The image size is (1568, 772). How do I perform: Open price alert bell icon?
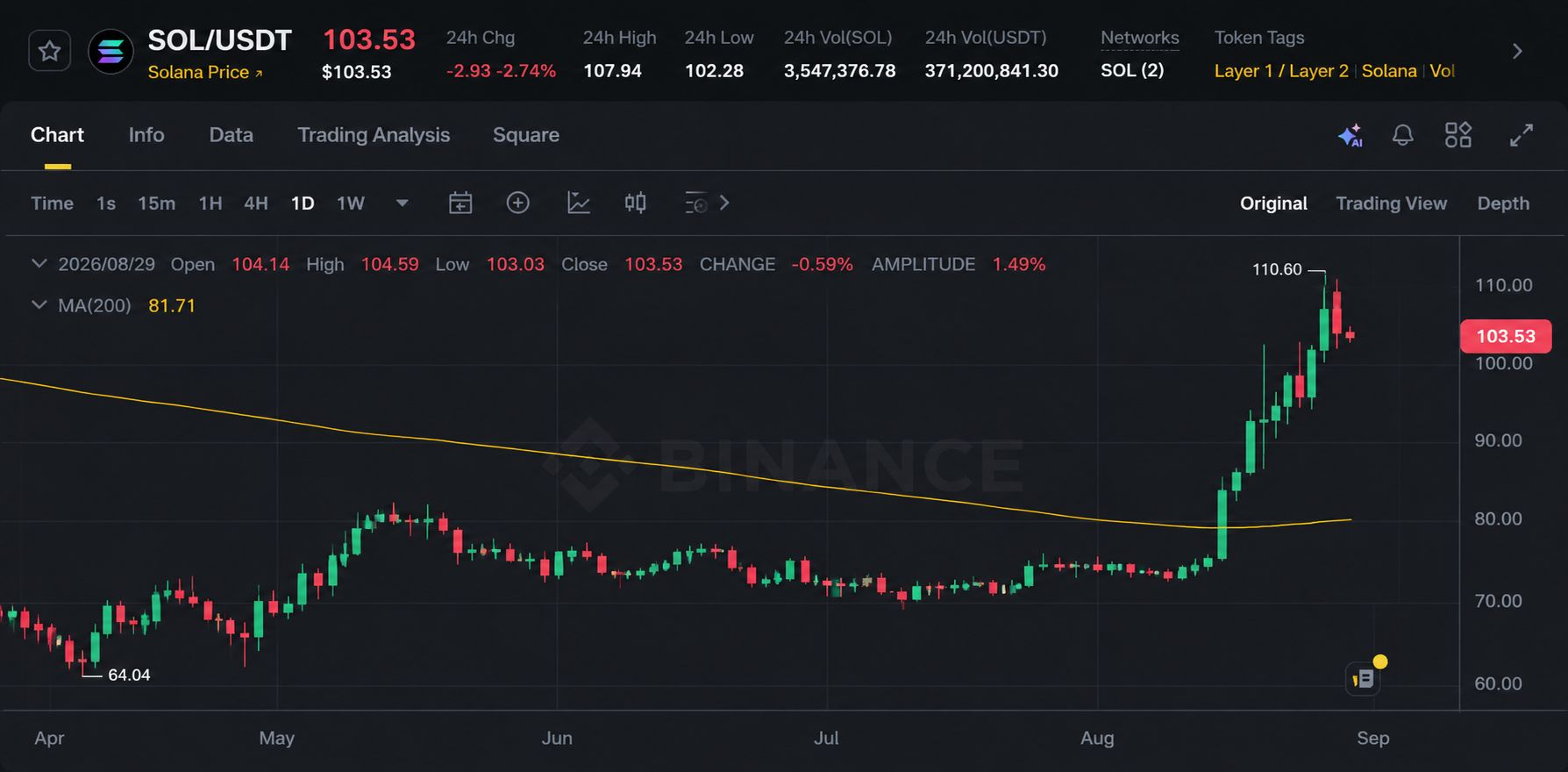(x=1403, y=135)
